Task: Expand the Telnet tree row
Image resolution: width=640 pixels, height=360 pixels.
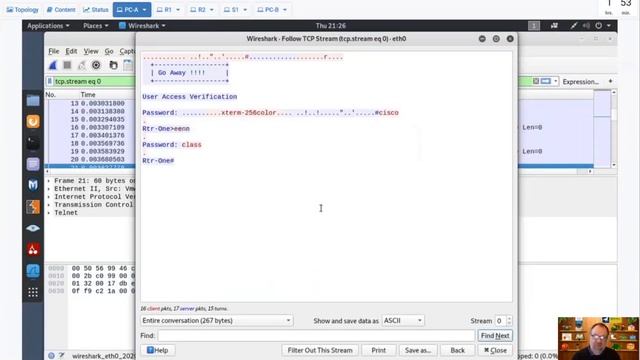Action: 49,213
